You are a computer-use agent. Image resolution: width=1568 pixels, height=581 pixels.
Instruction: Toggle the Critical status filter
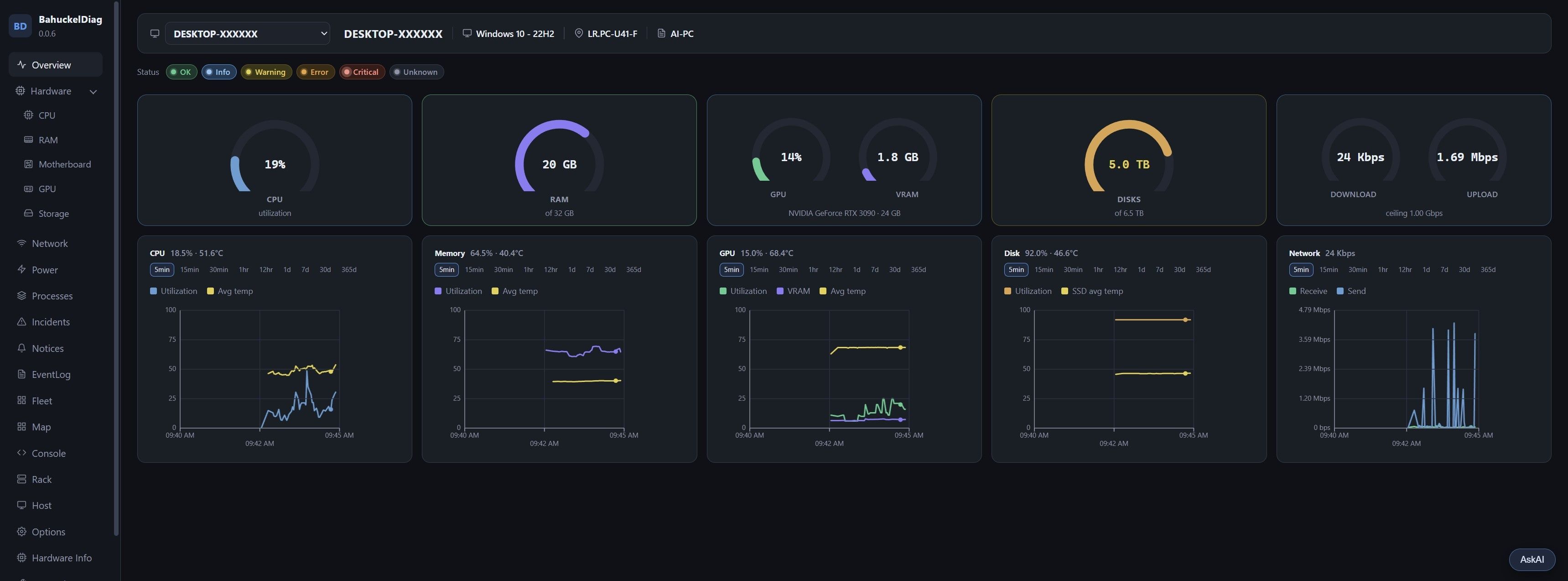click(x=362, y=72)
